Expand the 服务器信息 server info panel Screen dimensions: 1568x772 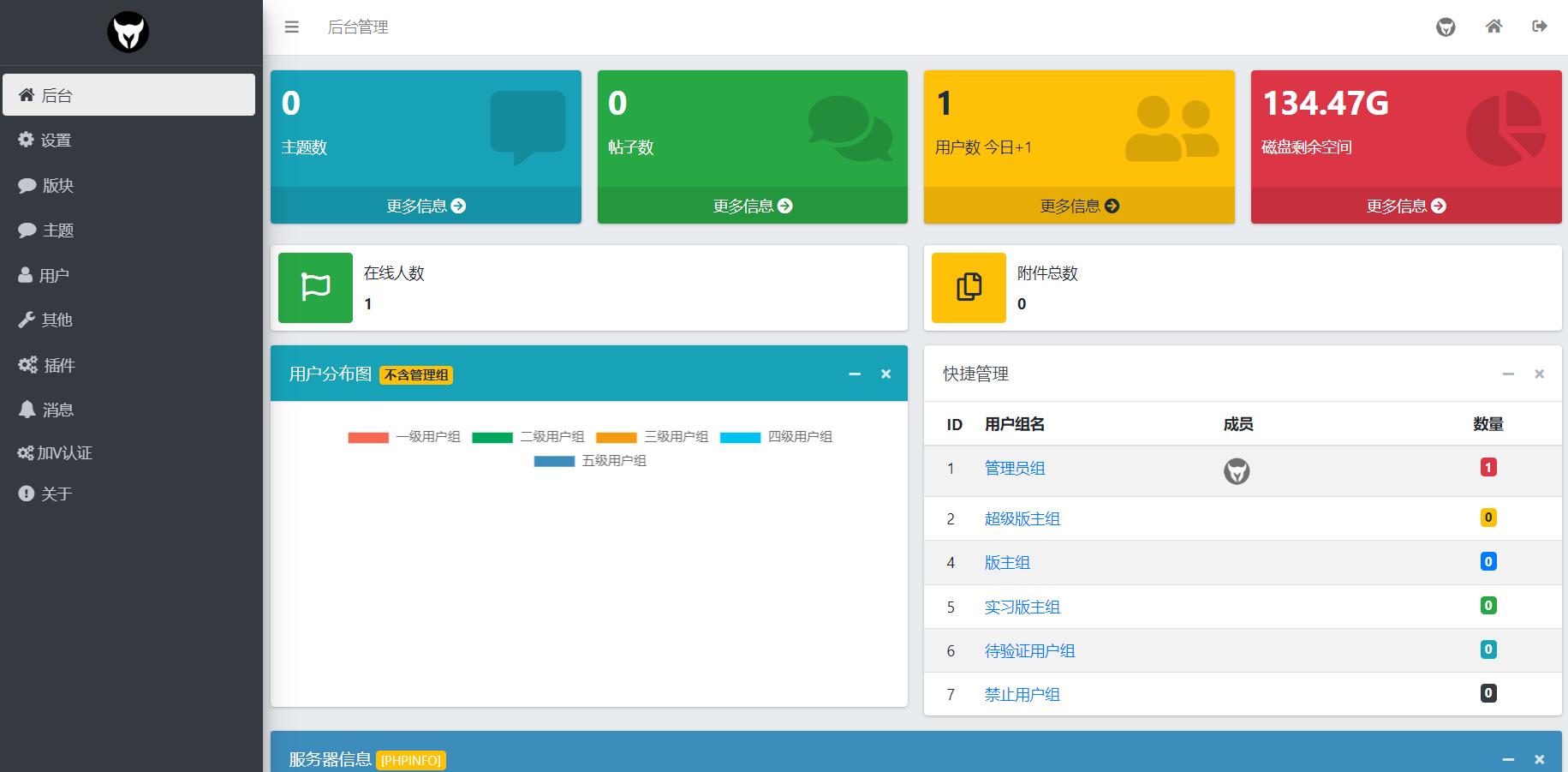1506,759
